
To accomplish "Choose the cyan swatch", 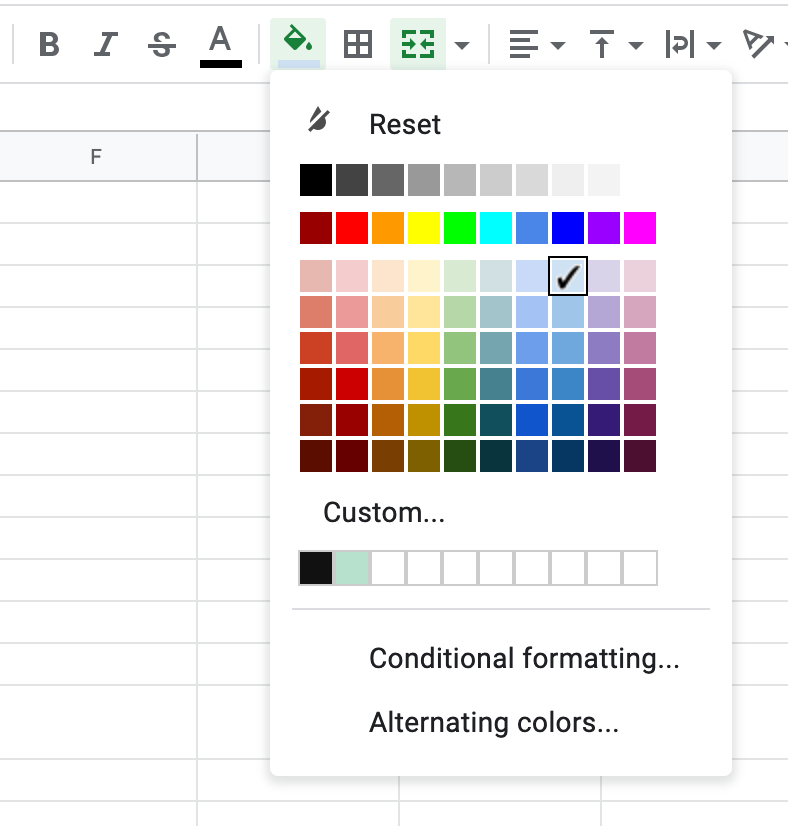I will tap(496, 228).
